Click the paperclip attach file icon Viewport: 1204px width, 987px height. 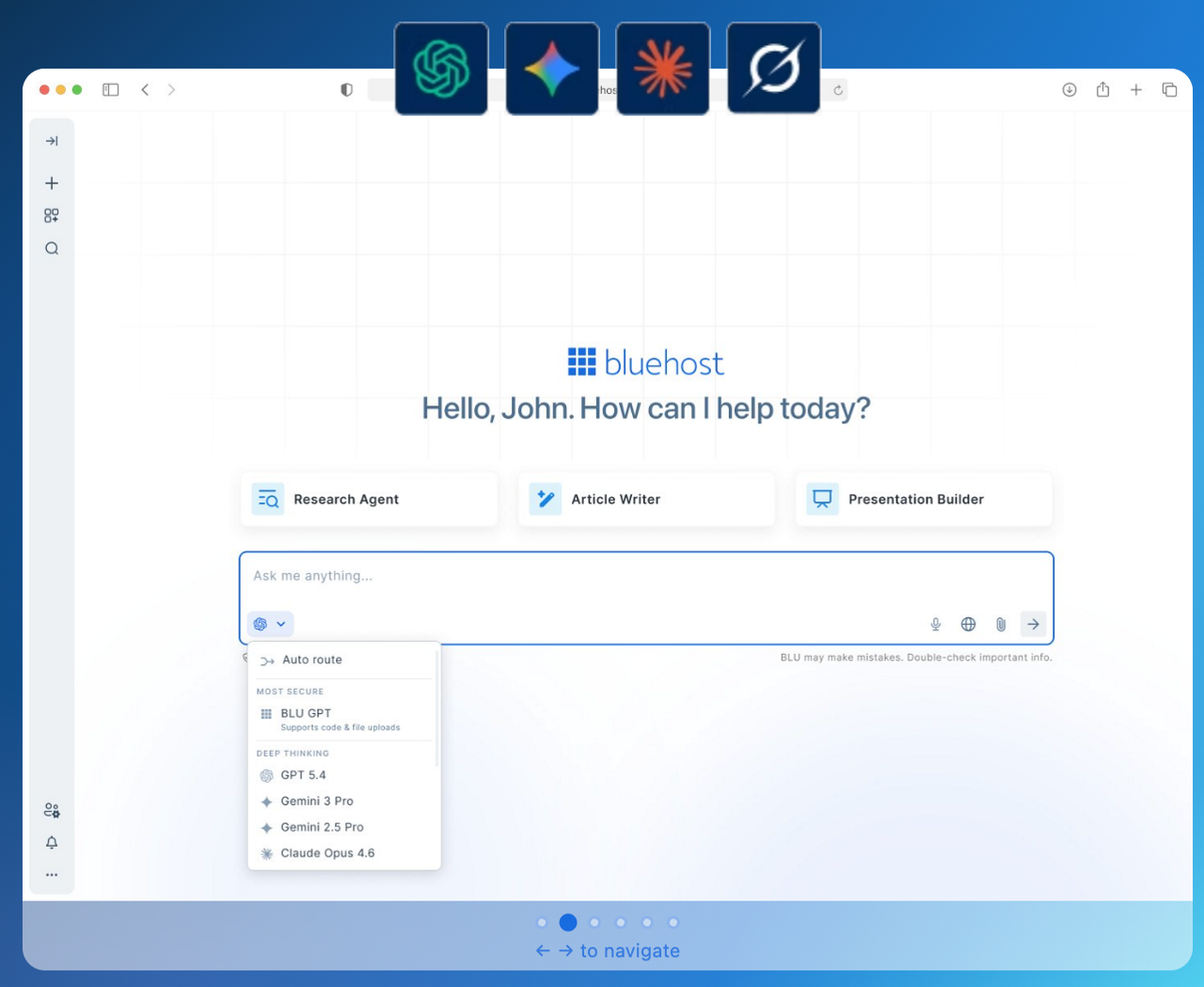[x=1001, y=624]
